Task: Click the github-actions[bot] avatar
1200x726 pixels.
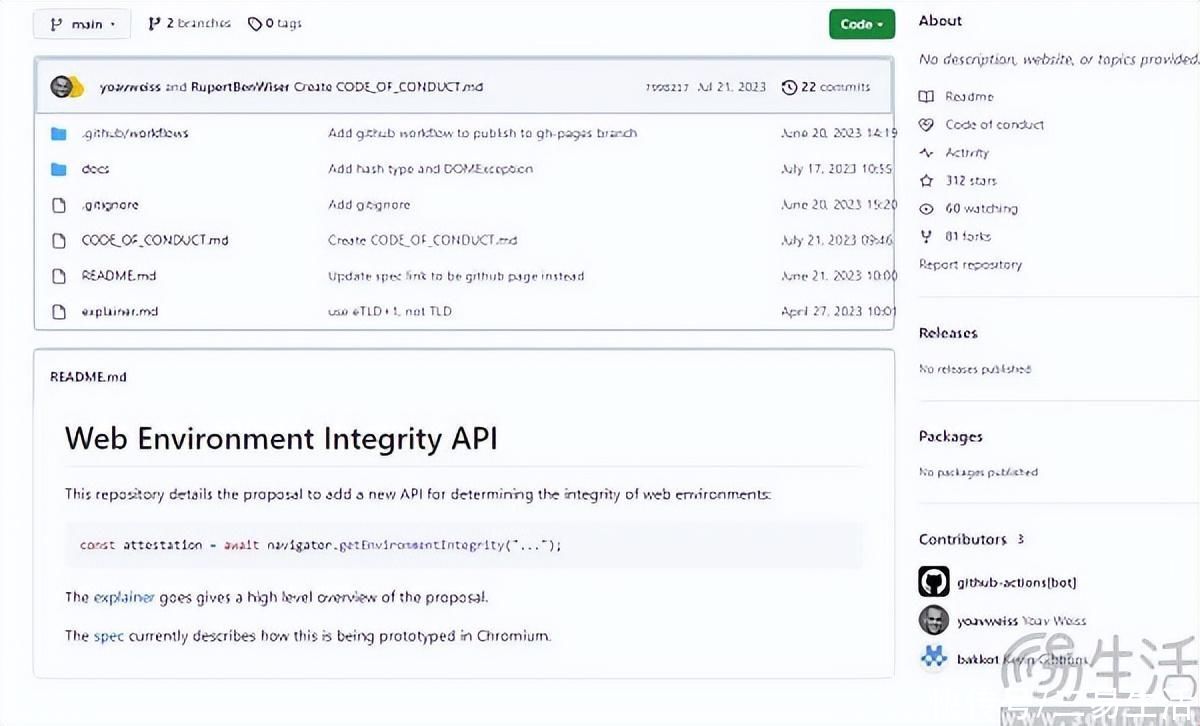Action: [933, 582]
